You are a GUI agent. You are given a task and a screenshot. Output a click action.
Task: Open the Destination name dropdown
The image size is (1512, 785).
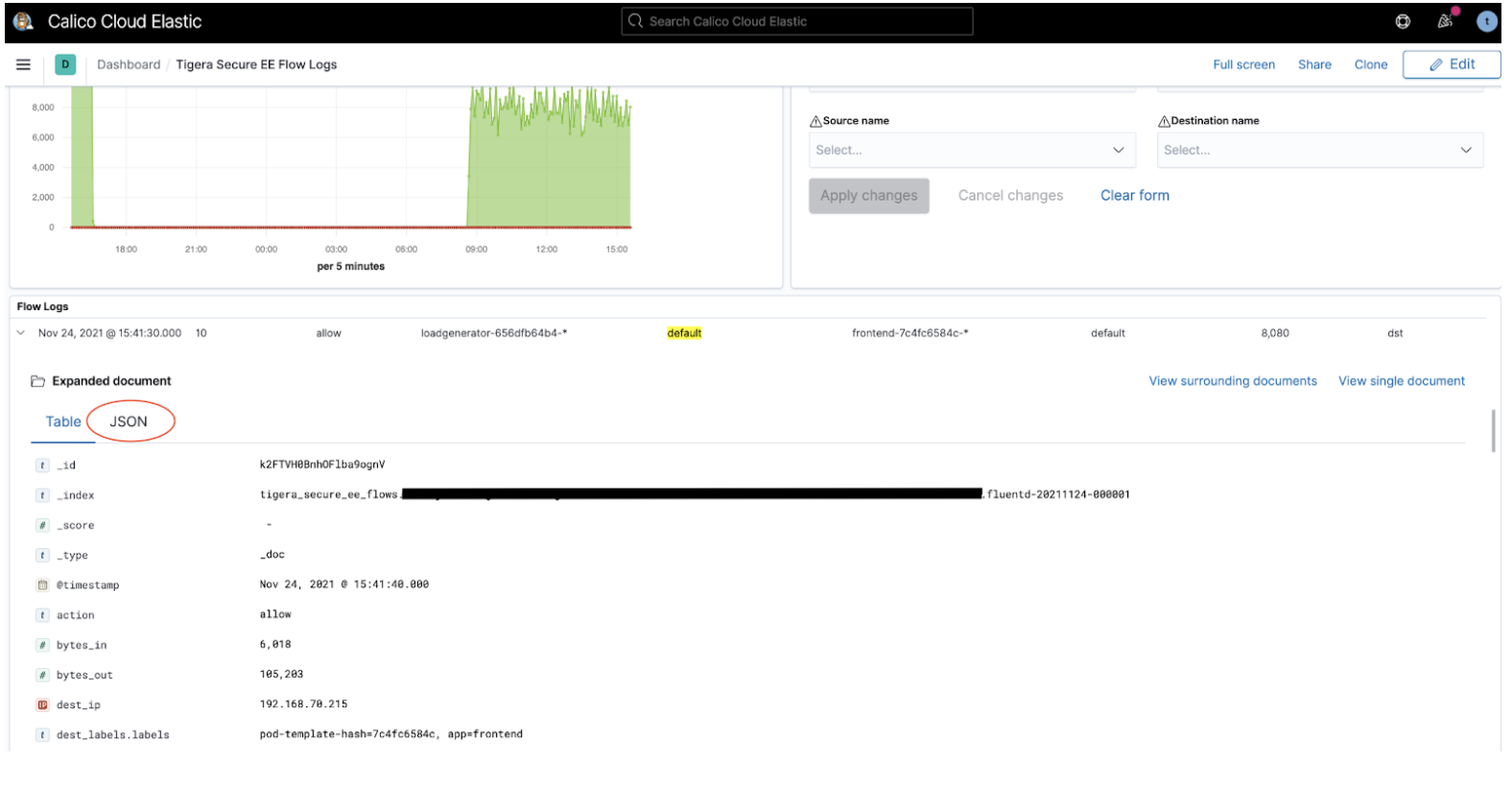1319,150
